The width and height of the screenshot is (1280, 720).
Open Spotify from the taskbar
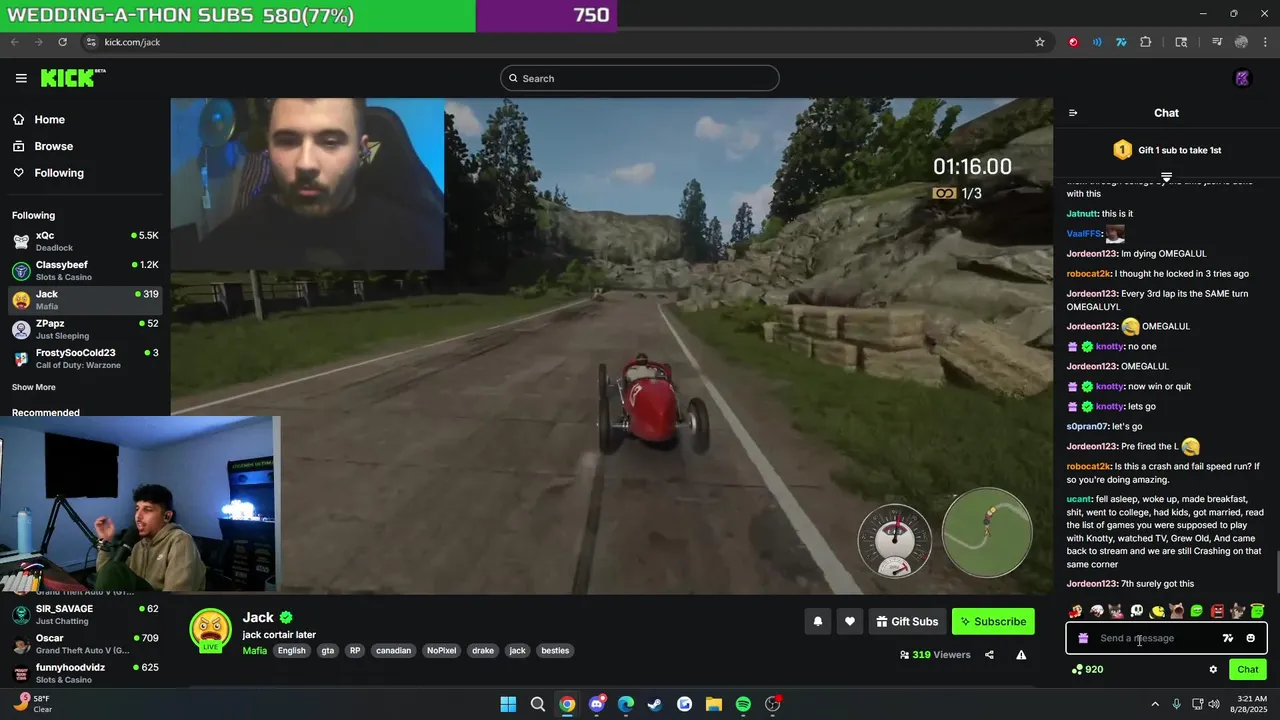click(743, 704)
